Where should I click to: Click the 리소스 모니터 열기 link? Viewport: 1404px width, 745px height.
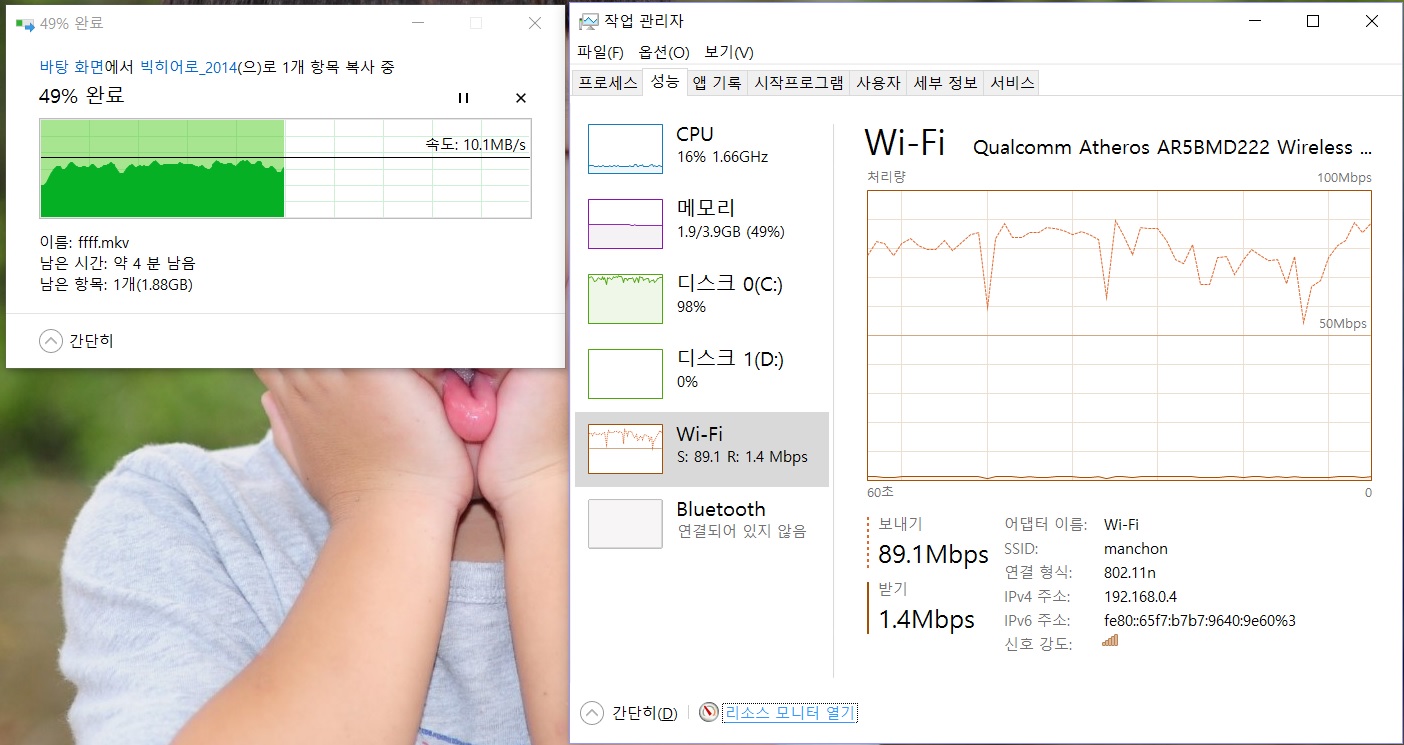[790, 713]
